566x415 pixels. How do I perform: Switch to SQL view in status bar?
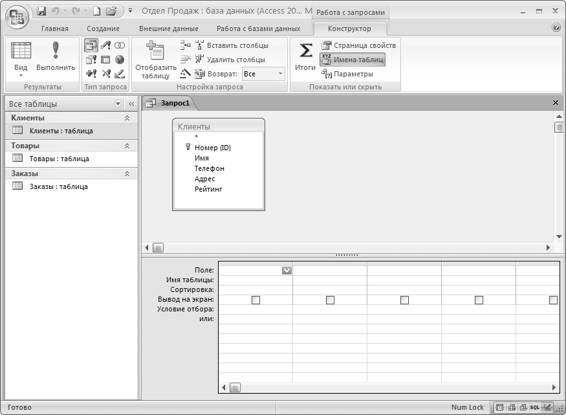pos(535,407)
